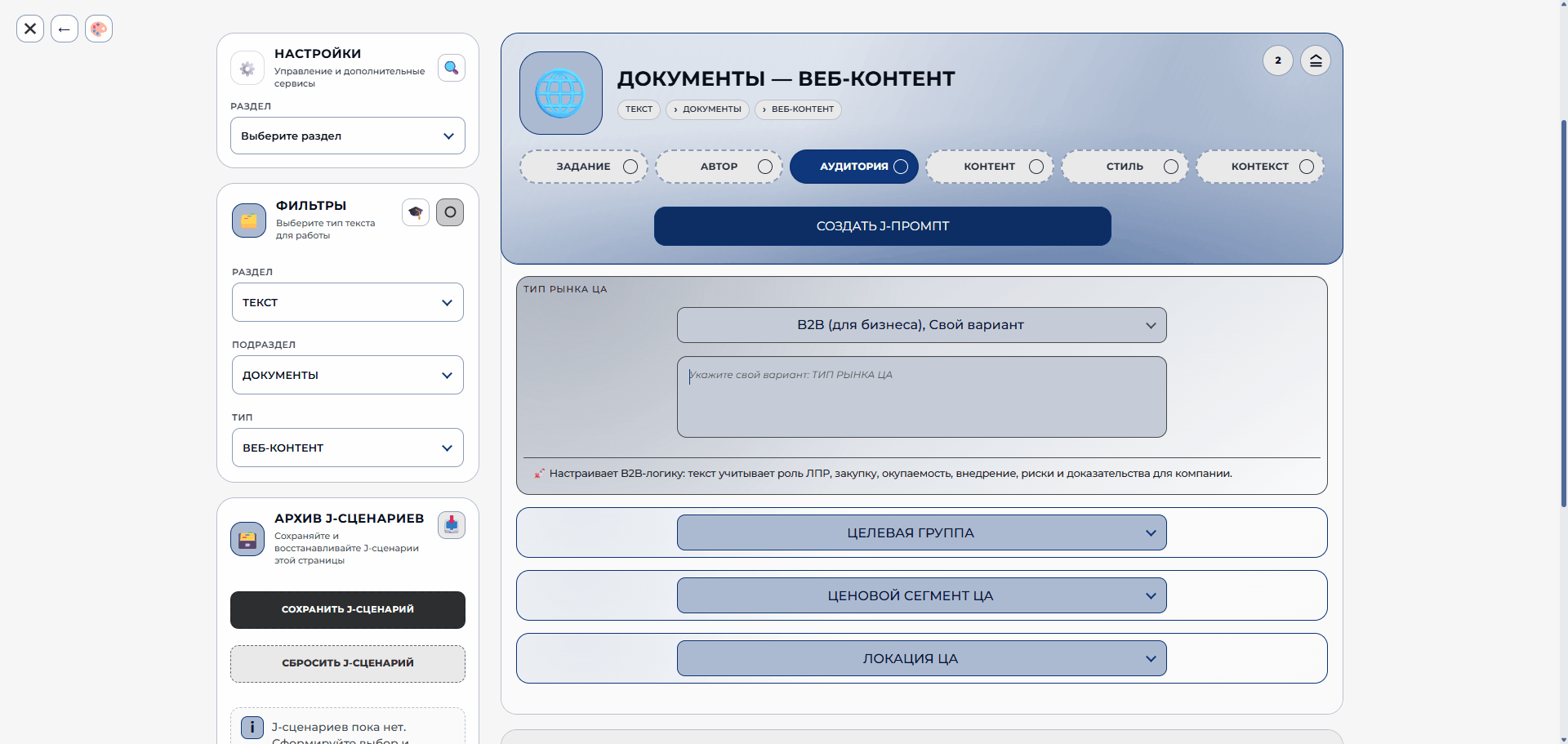Switch to the КОНТЕНТ tab
Viewport: 1568px width, 744px height.
click(x=990, y=167)
